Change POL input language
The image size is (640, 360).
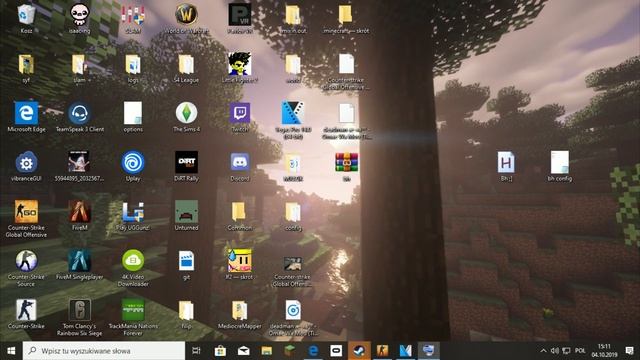[x=580, y=351]
